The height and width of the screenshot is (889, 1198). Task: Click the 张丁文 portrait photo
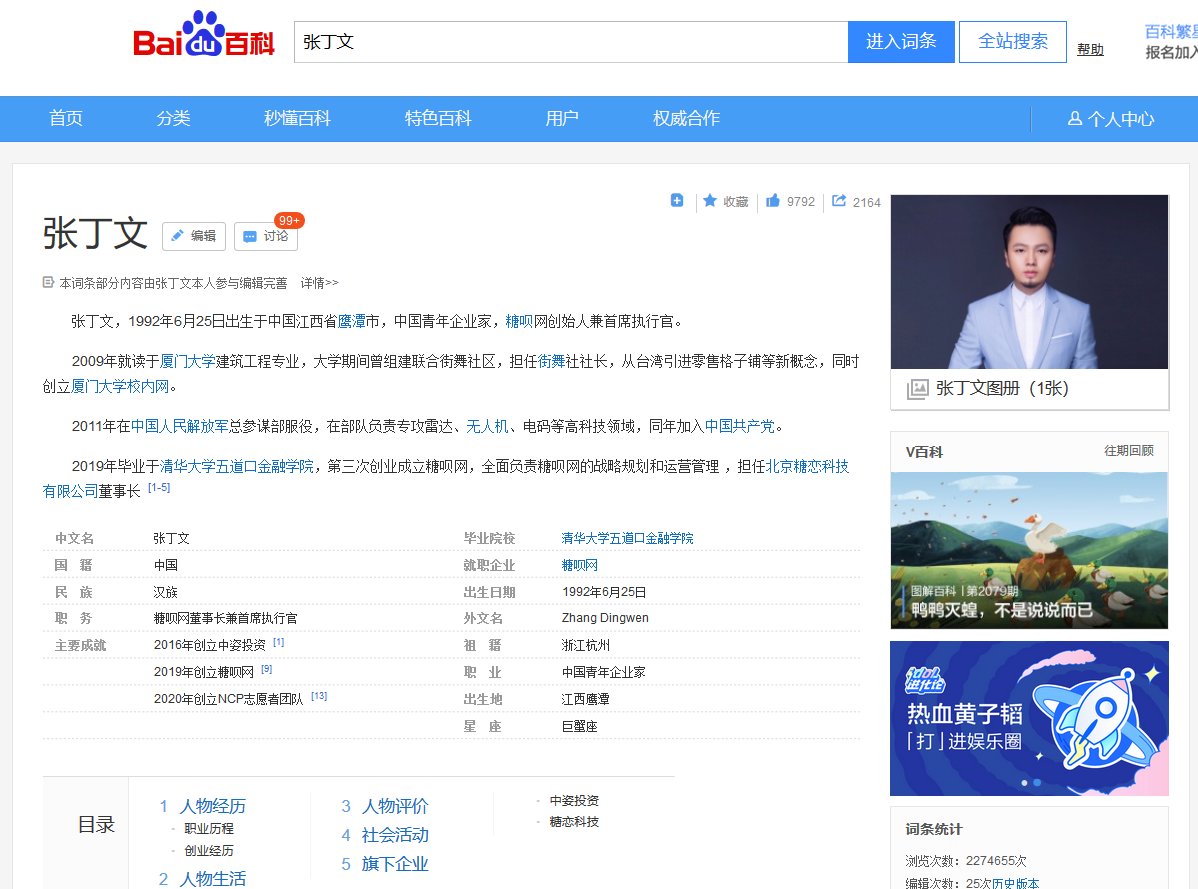(1029, 282)
